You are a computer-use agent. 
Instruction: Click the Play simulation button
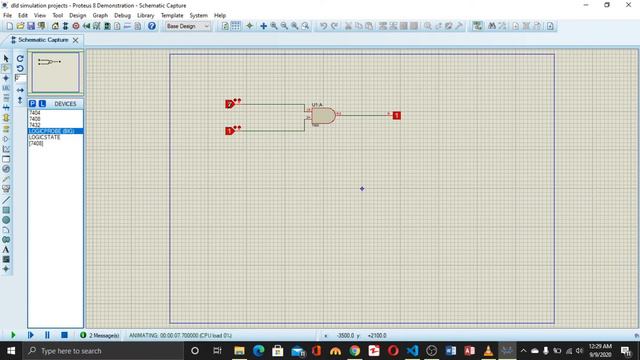(13, 335)
